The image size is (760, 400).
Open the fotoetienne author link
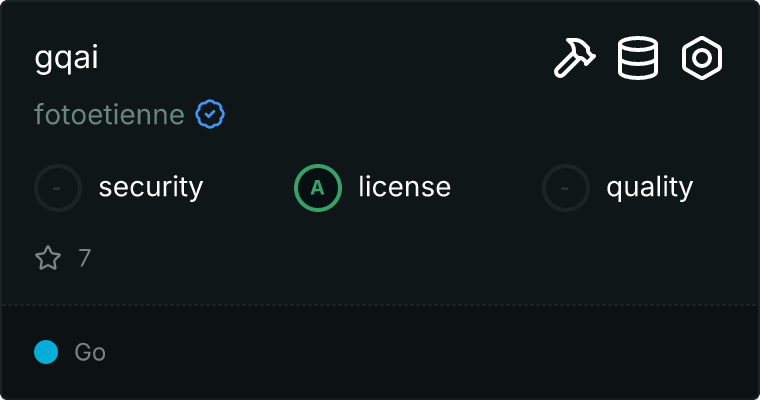tap(110, 115)
